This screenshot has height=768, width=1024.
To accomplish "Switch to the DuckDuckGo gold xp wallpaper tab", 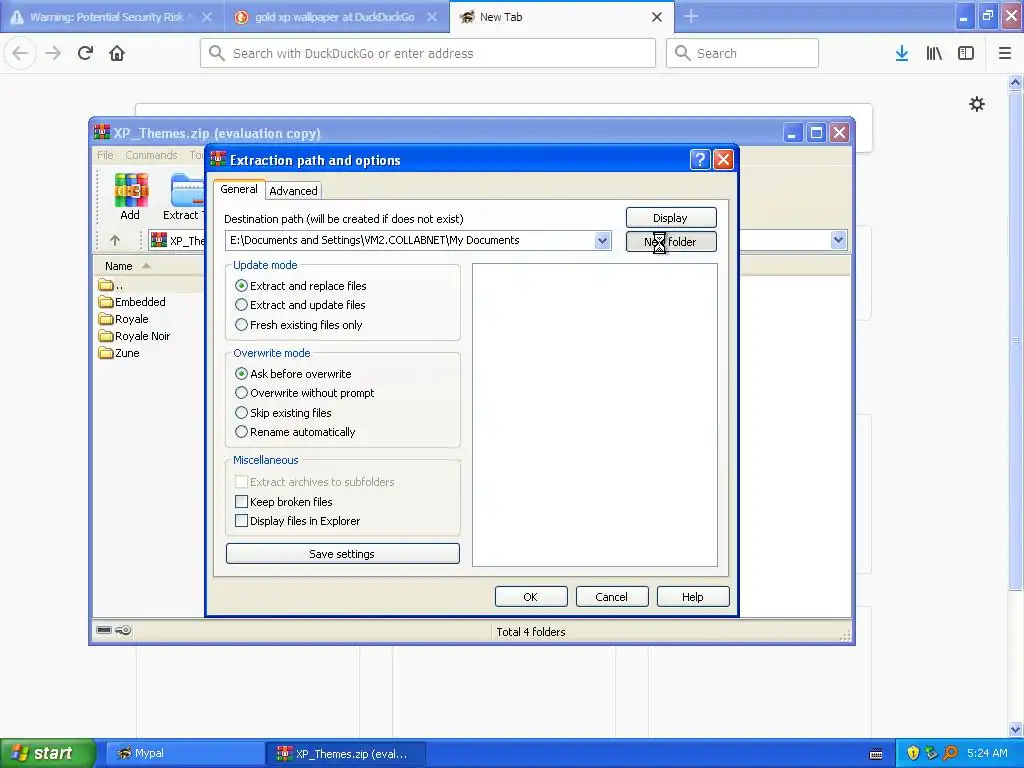I will point(335,17).
